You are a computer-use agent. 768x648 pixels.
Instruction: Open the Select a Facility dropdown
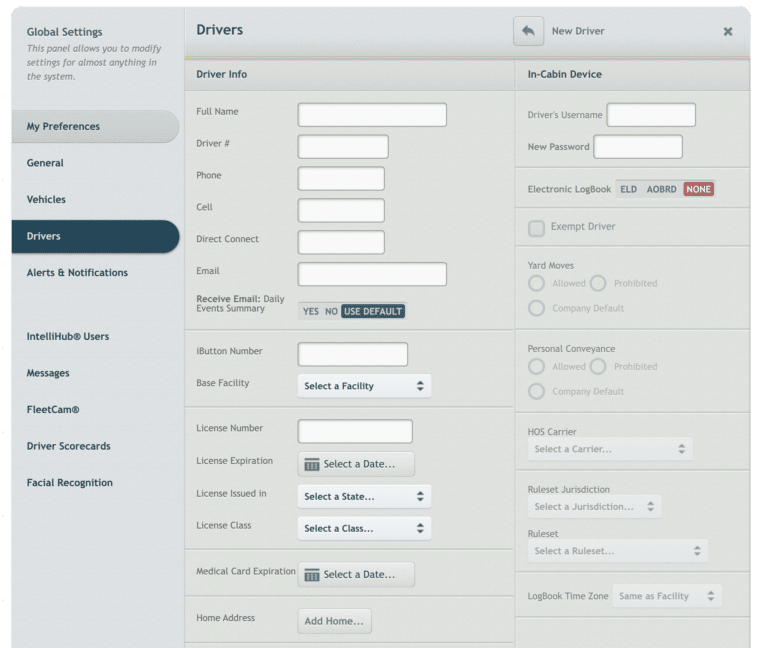pos(364,386)
